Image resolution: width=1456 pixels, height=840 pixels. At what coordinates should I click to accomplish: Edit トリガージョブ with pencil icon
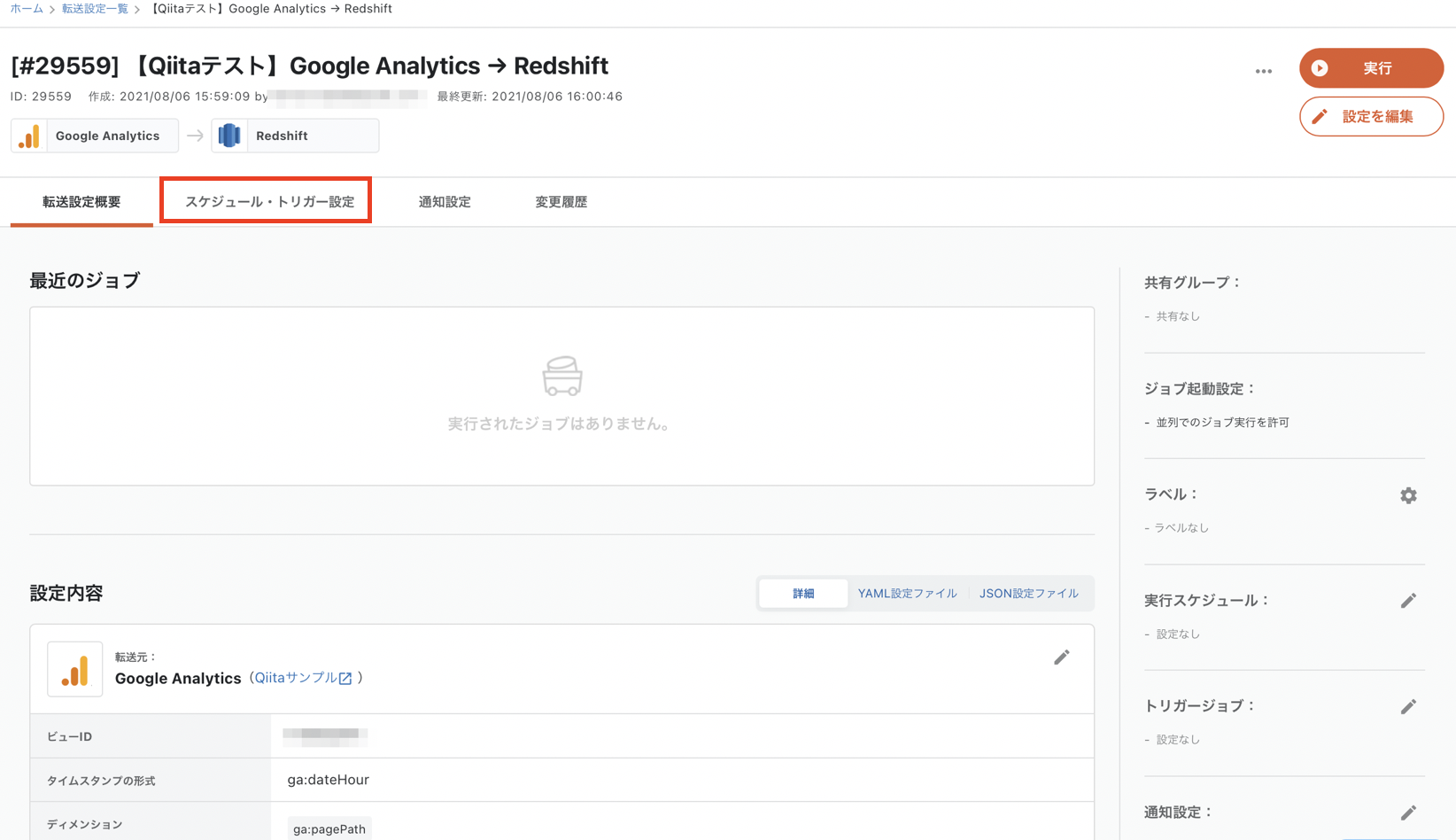[x=1408, y=707]
